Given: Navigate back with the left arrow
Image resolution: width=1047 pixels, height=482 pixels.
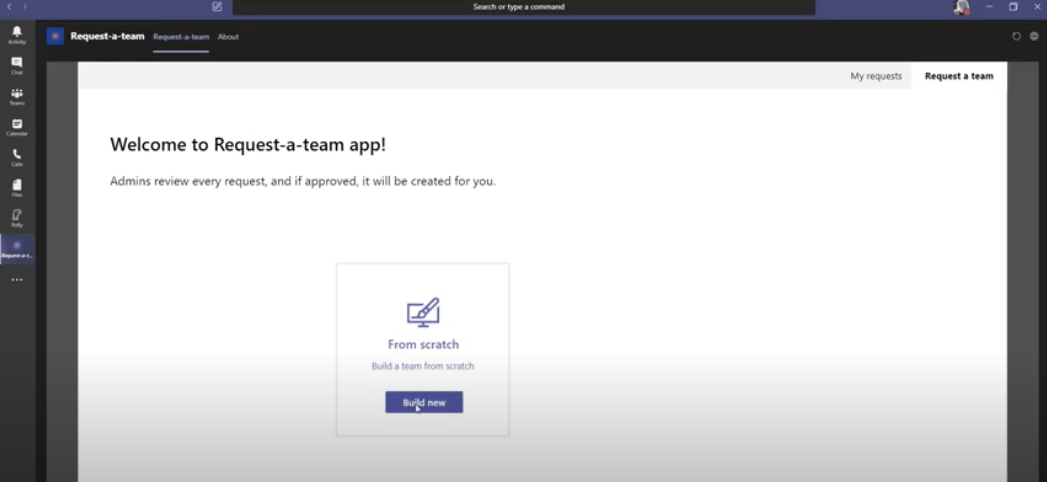Looking at the screenshot, I should [9, 7].
